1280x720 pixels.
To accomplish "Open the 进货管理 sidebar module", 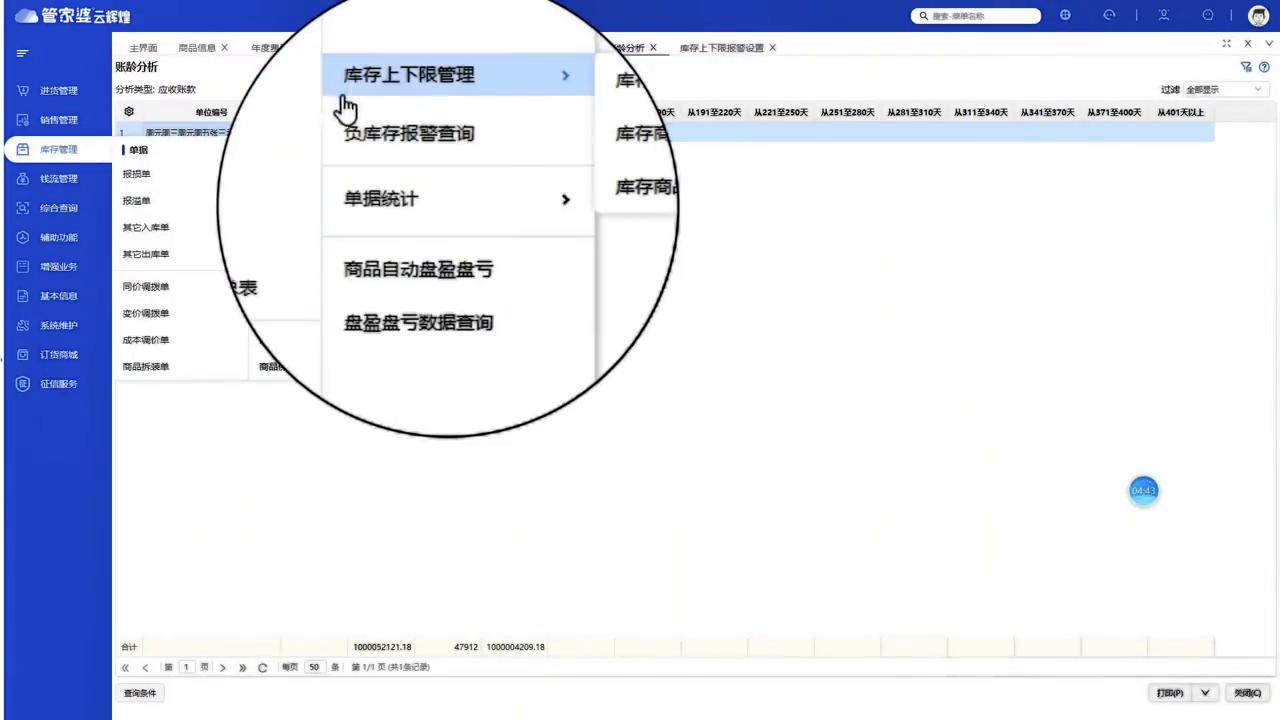I will click(58, 90).
